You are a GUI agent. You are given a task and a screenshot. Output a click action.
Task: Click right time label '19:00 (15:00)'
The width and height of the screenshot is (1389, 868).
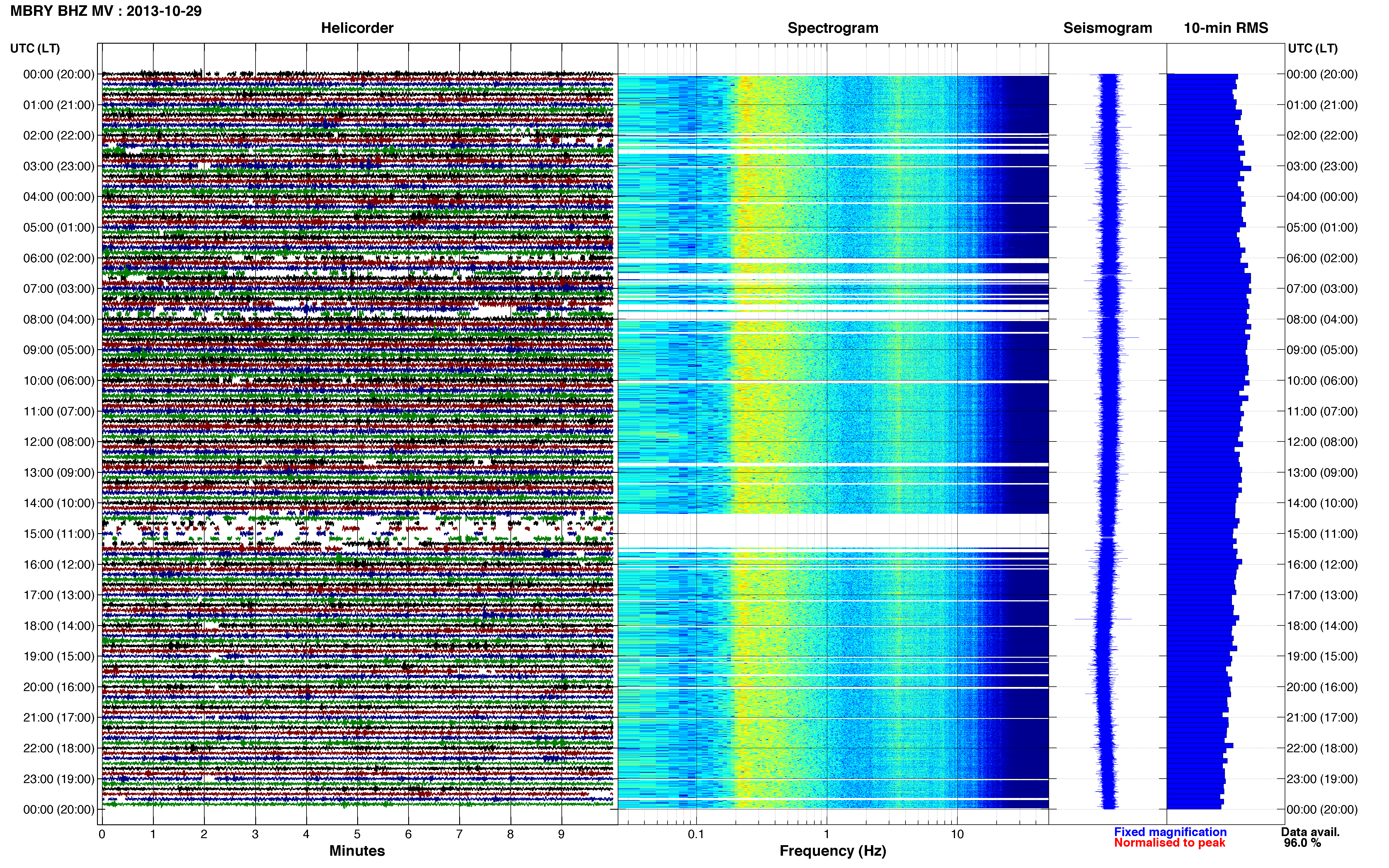click(x=1322, y=656)
